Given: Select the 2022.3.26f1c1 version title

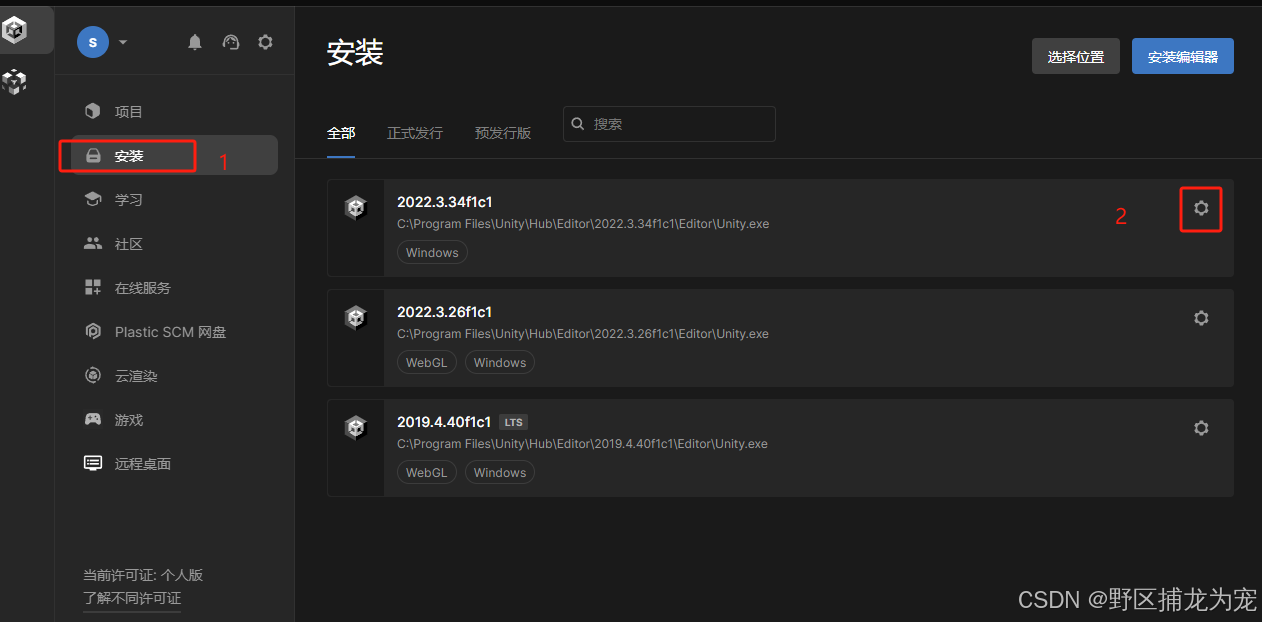Looking at the screenshot, I should click(444, 312).
